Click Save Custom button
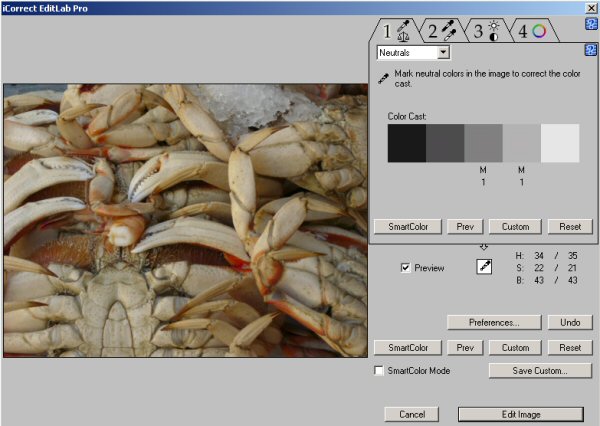Screen dimensions: 600x426 (540, 371)
